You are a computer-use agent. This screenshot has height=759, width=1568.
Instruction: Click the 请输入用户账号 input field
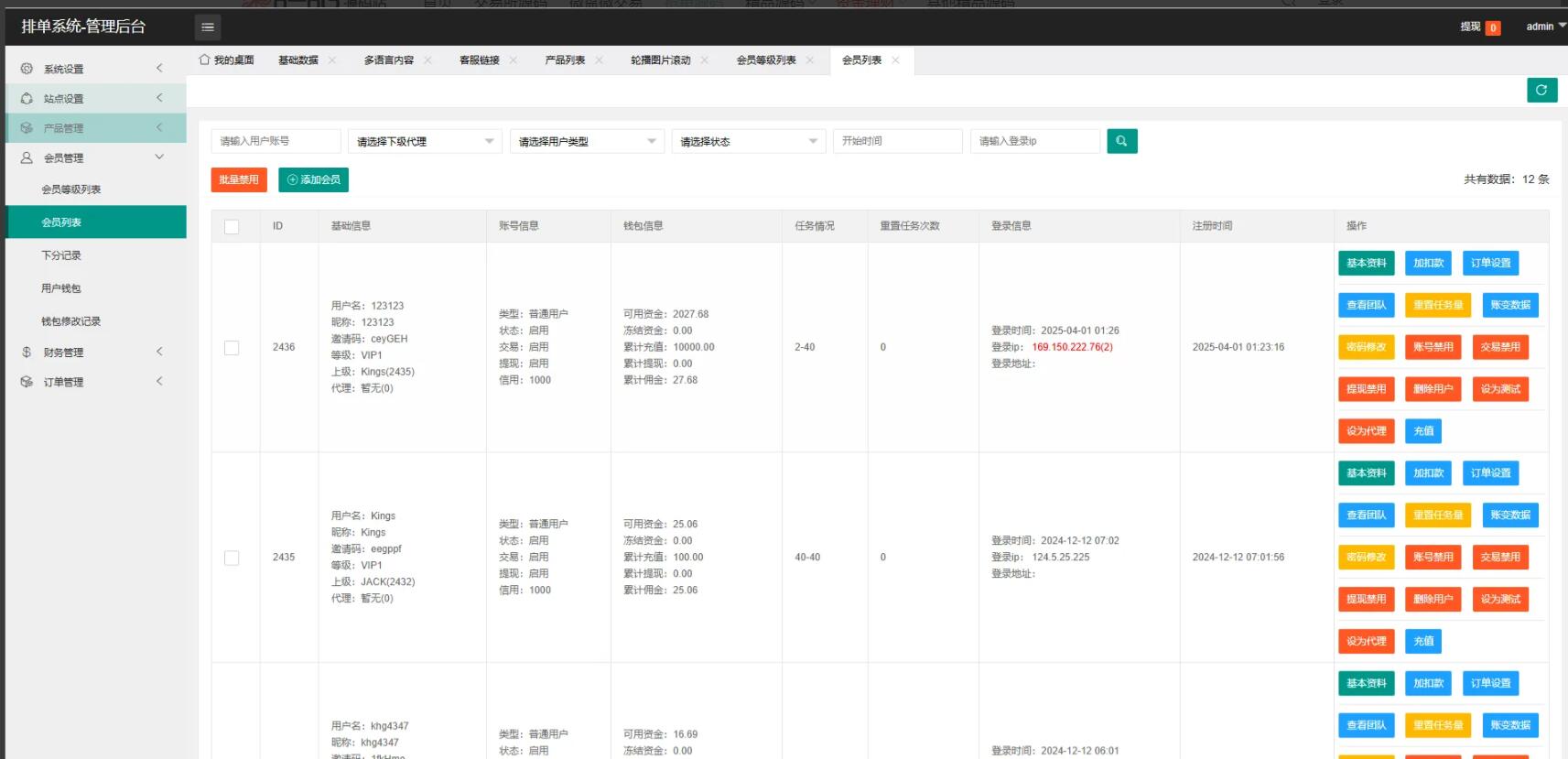click(x=276, y=141)
